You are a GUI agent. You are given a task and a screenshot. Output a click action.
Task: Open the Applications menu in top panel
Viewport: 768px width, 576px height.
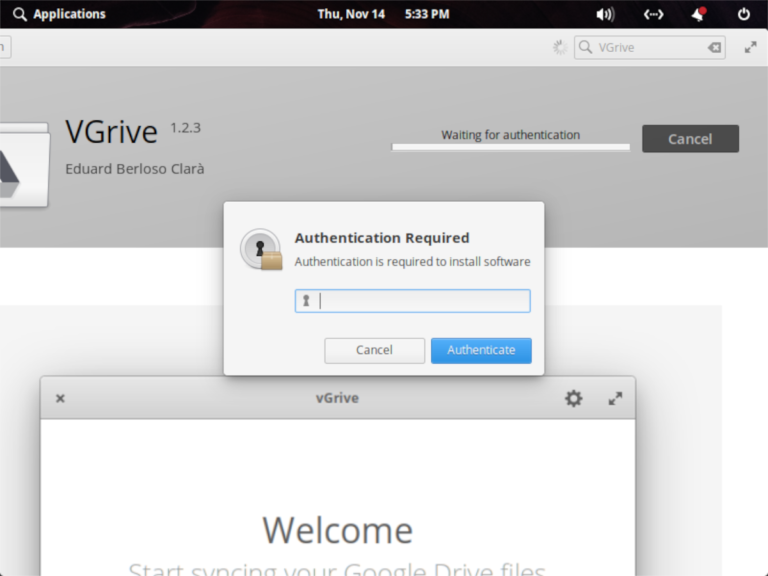click(59, 14)
